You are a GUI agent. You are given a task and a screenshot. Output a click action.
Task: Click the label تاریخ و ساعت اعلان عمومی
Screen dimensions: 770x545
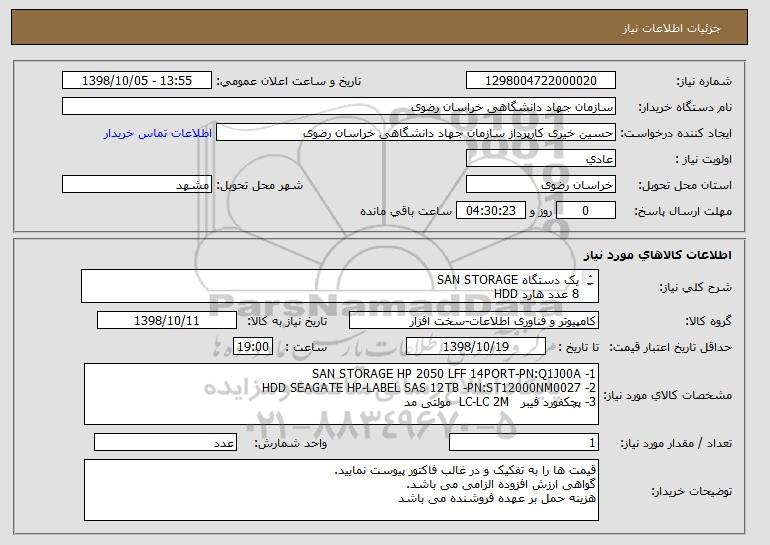point(289,81)
